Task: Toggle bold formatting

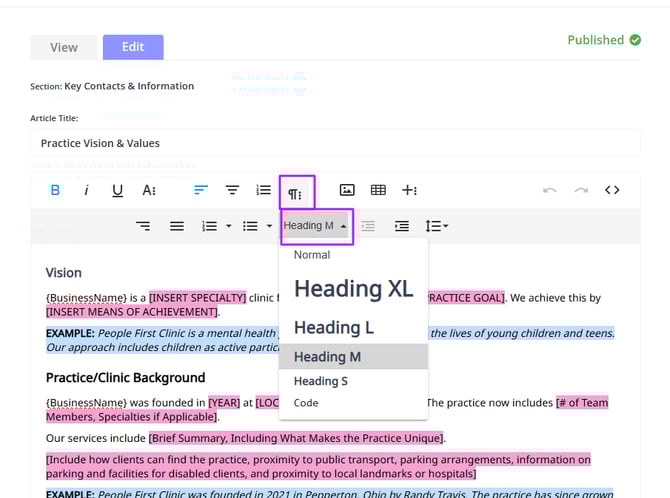Action: coord(55,190)
